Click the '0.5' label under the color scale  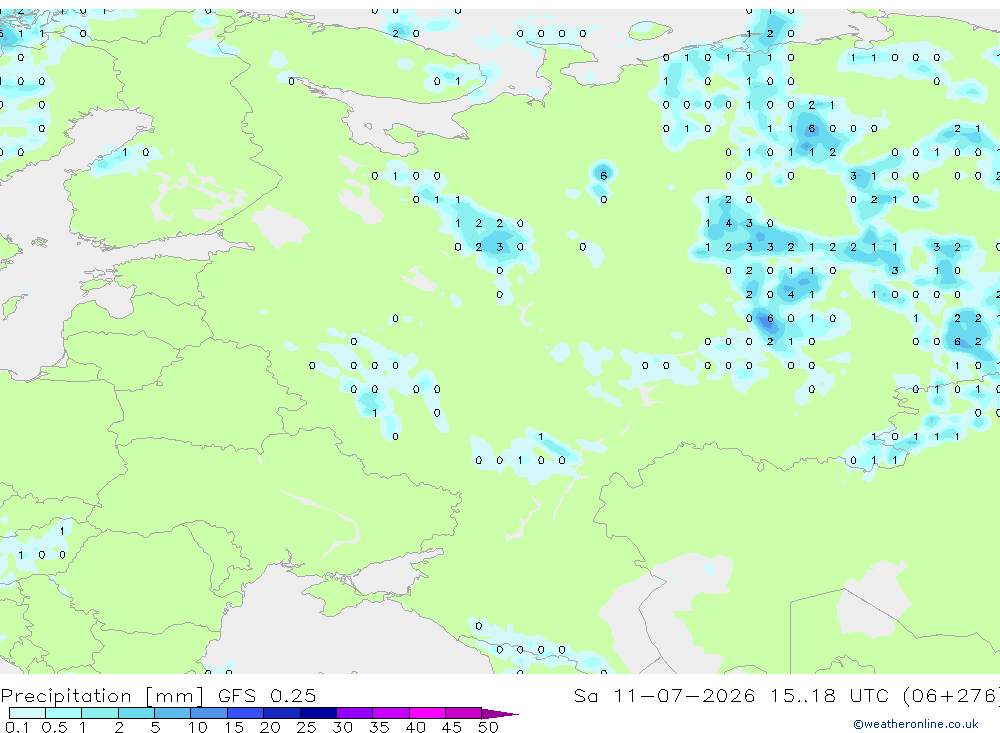54,727
